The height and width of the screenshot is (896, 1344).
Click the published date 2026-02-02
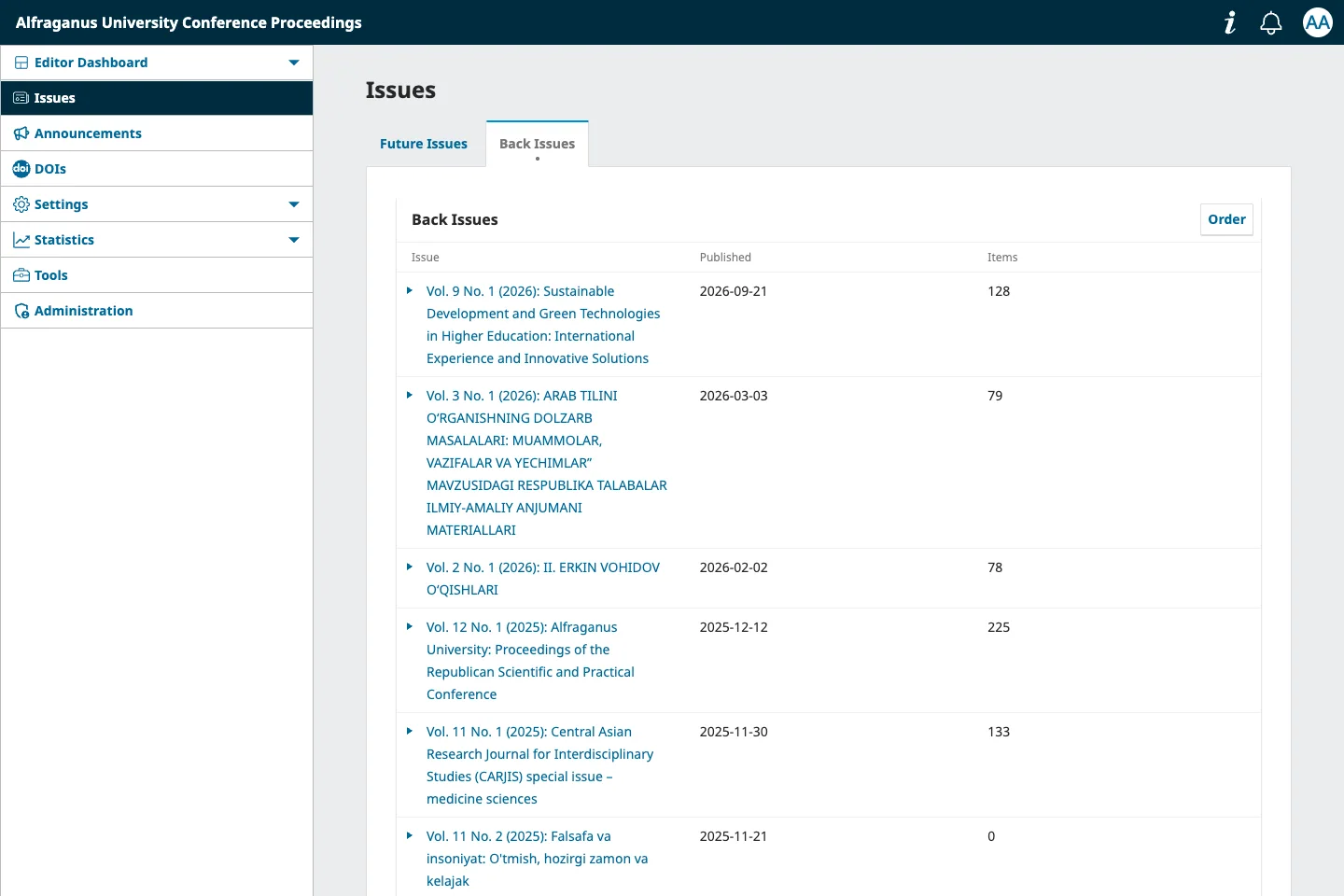[x=734, y=567]
